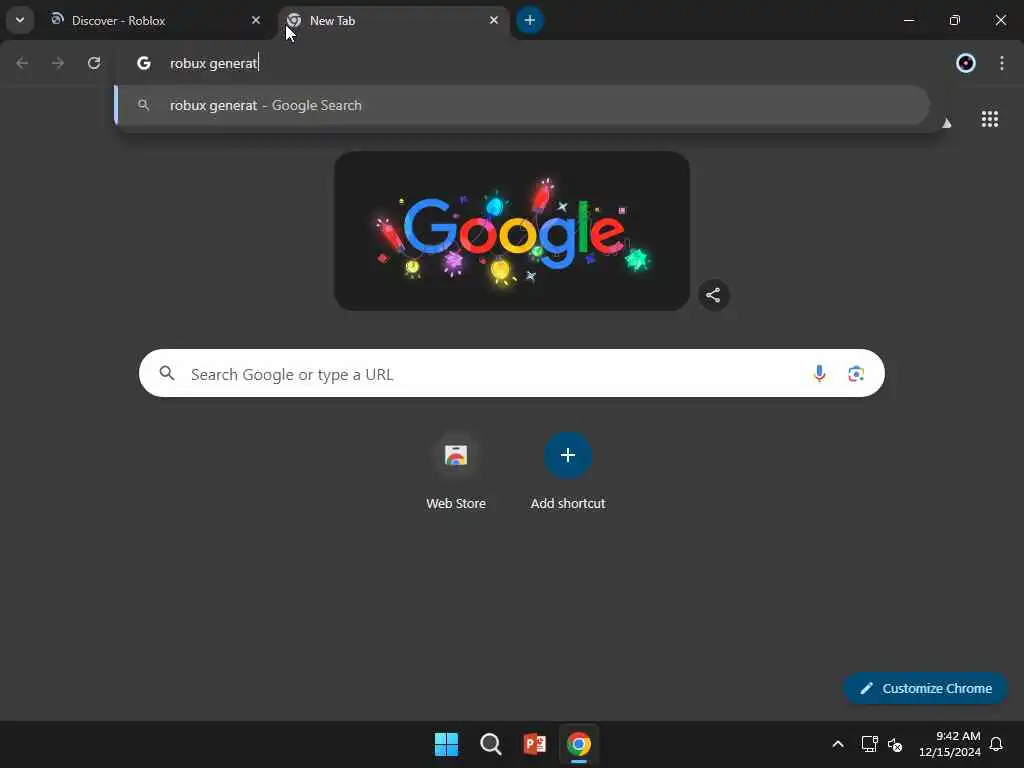This screenshot has width=1024, height=768.
Task: Minimize the Chrome window
Action: point(909,20)
